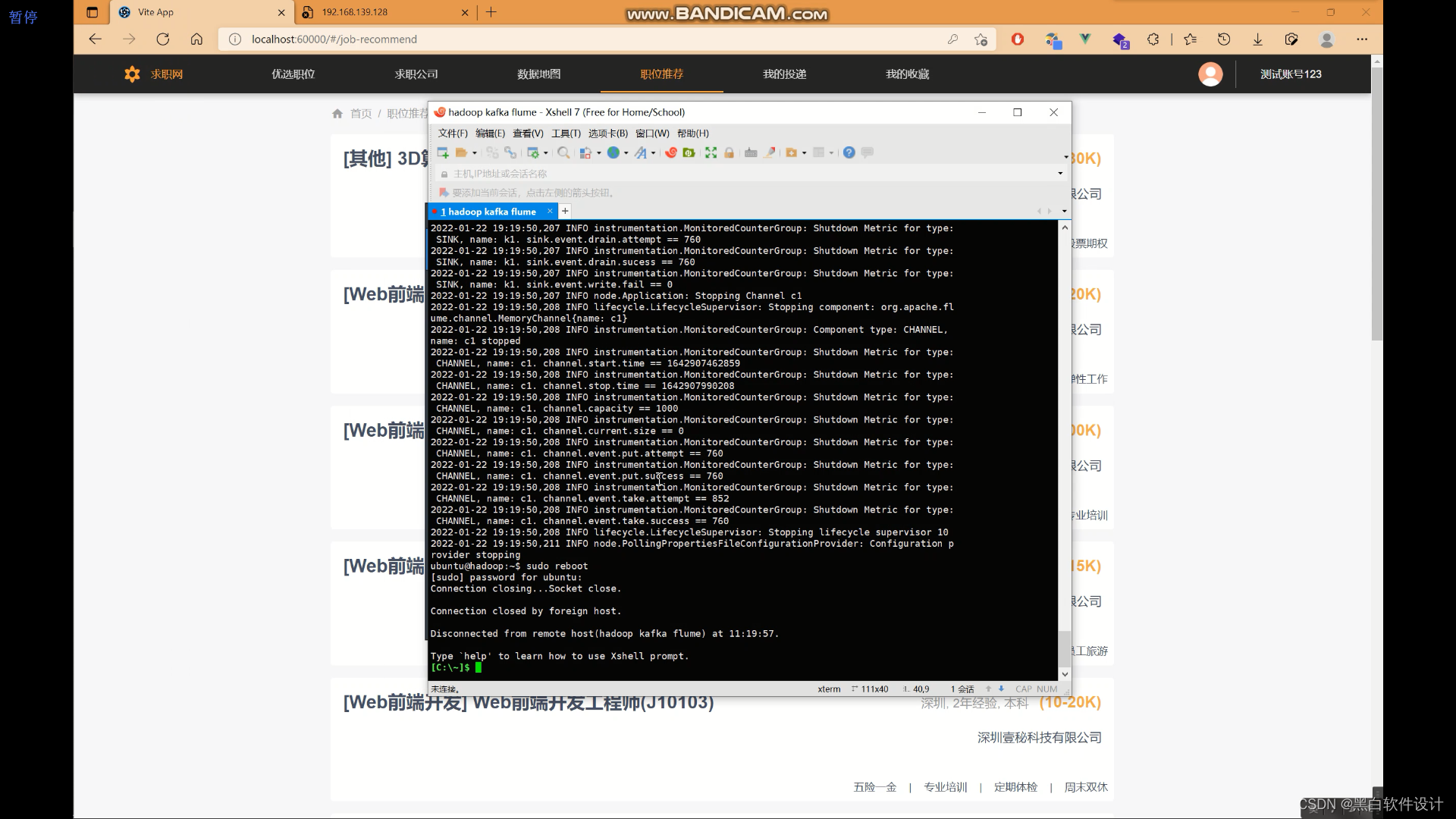Expand the dropdown beside the new folder icon
The width and height of the screenshot is (1456, 819).
tap(804, 153)
